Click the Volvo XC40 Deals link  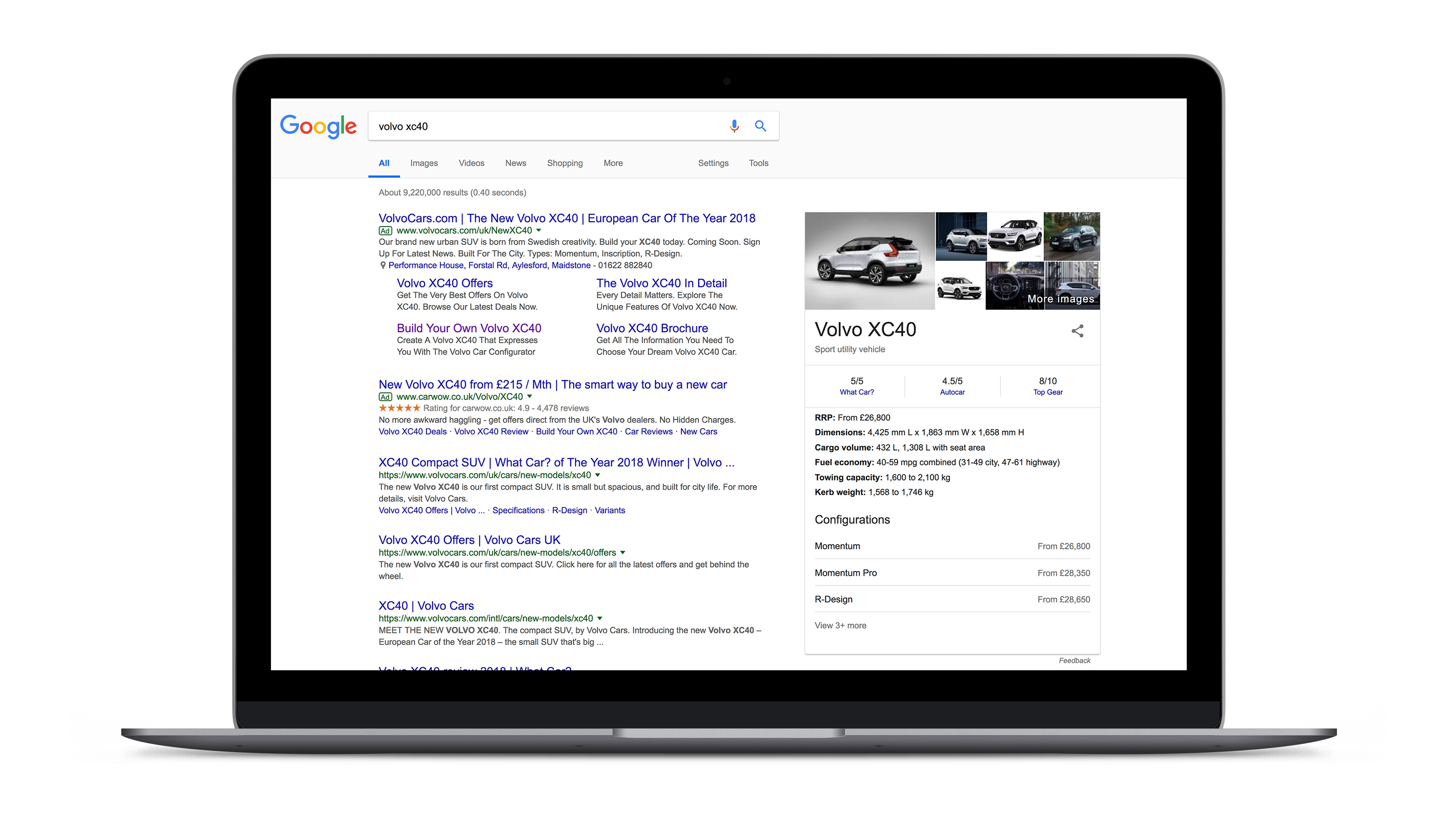[413, 431]
